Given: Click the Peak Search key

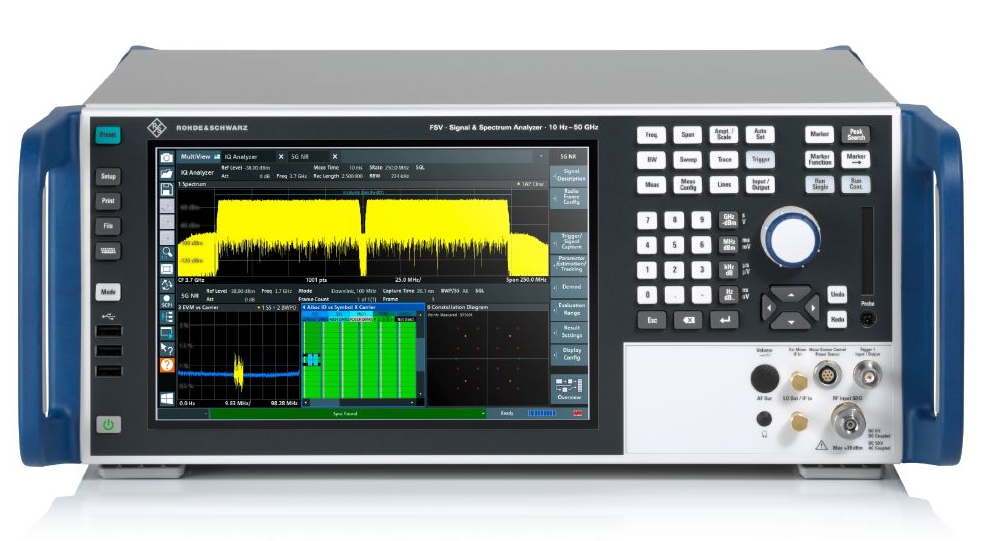Looking at the screenshot, I should [856, 134].
